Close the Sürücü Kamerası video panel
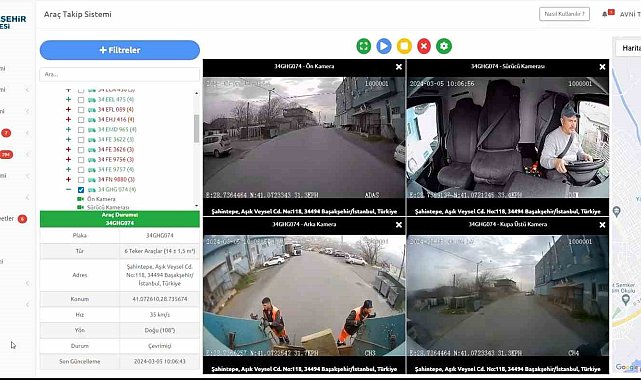Viewport: 641px width, 380px height. point(602,67)
